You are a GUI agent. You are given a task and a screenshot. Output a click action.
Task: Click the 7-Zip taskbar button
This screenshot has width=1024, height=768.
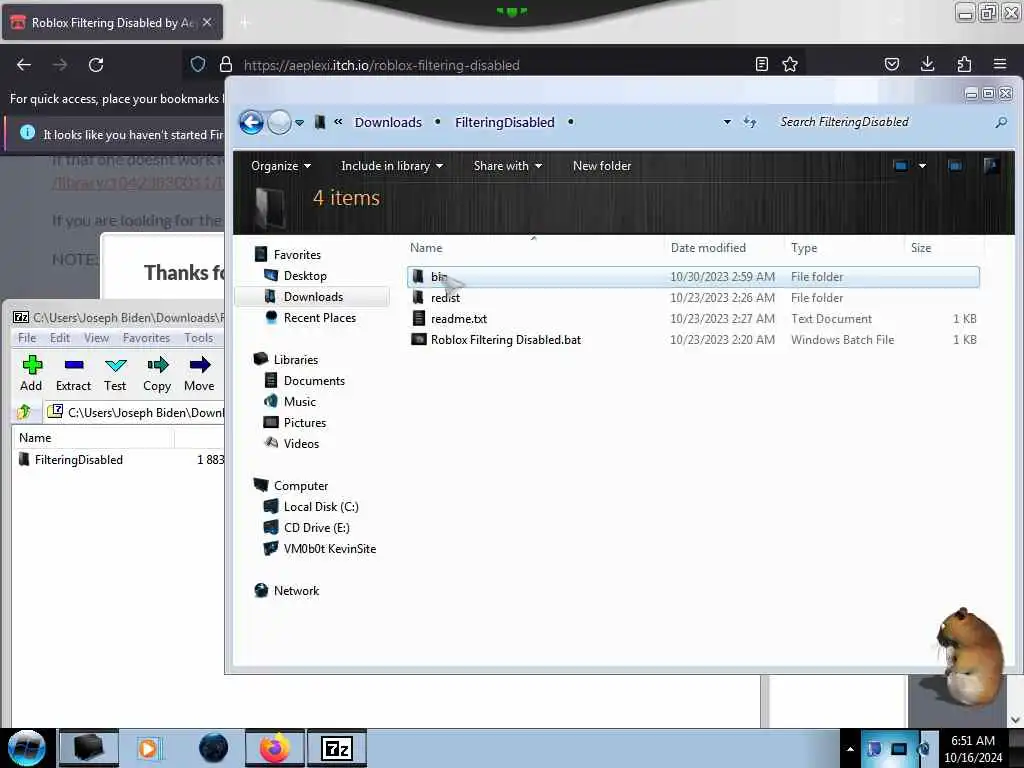[337, 748]
